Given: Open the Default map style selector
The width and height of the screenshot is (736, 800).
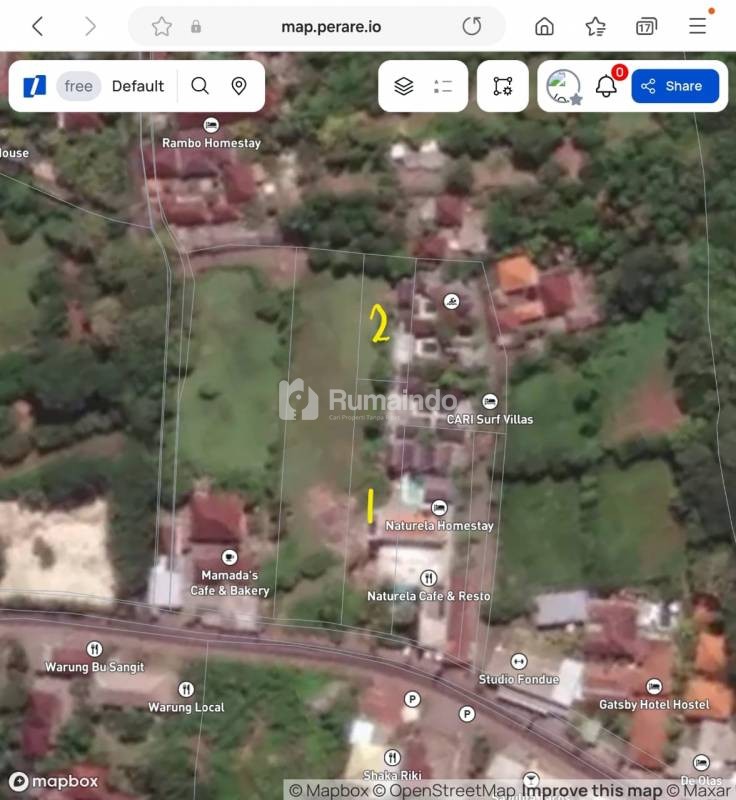Looking at the screenshot, I should point(138,86).
